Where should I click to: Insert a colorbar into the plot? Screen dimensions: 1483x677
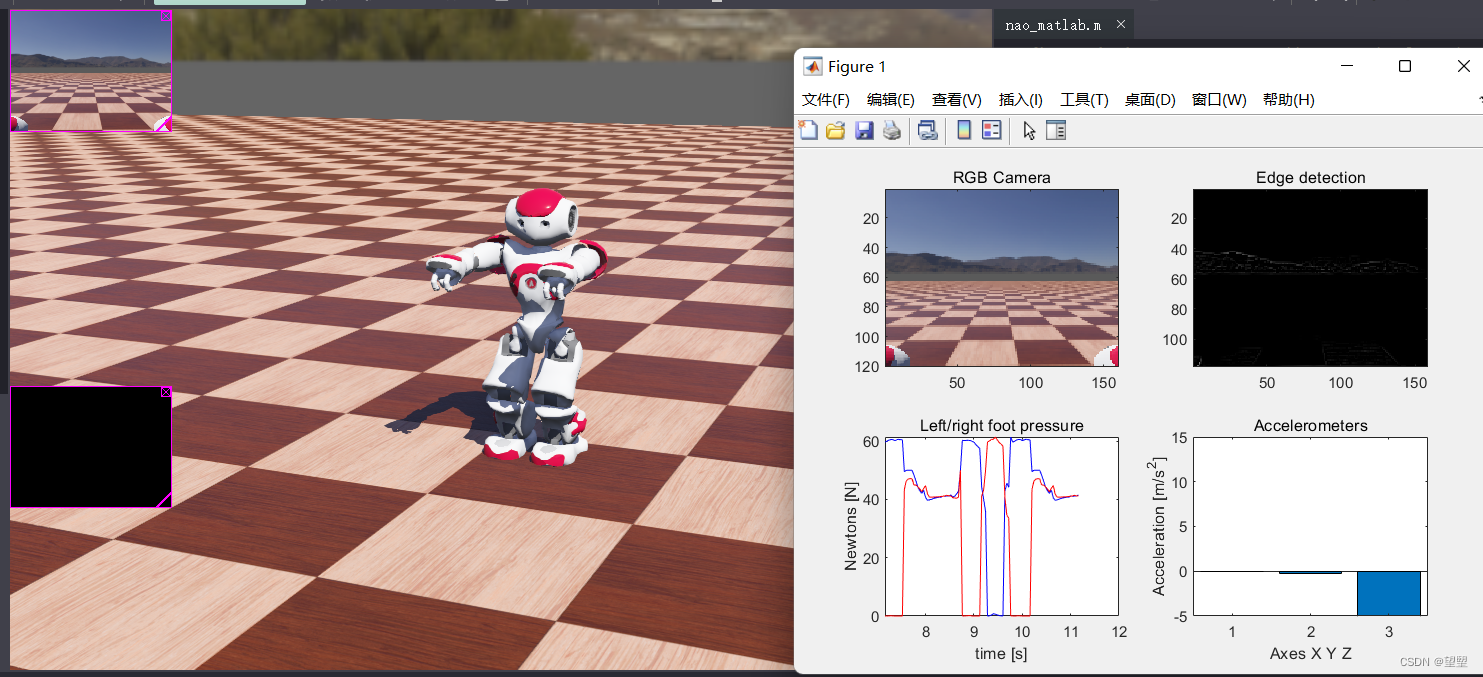(965, 130)
